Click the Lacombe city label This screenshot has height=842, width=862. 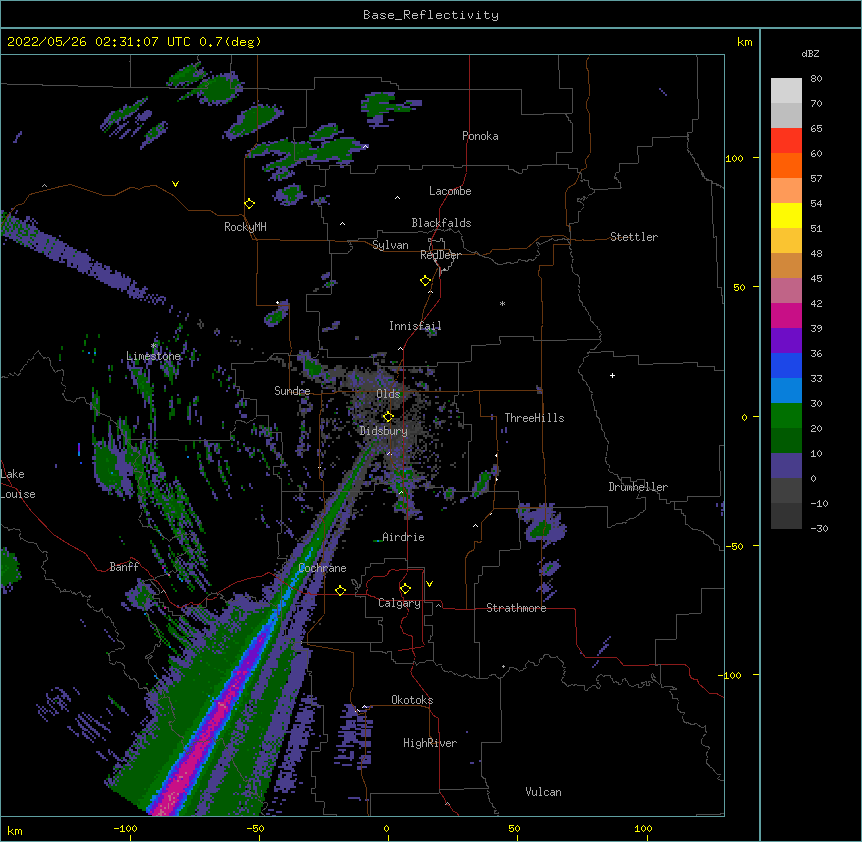[x=450, y=191]
